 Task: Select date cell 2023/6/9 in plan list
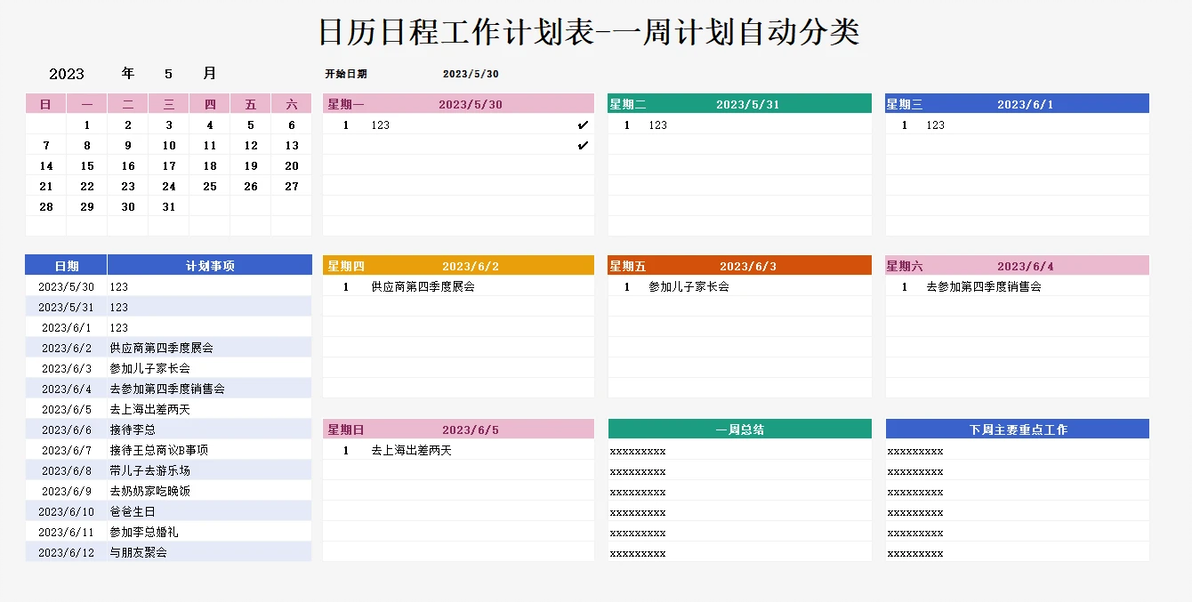coord(66,491)
